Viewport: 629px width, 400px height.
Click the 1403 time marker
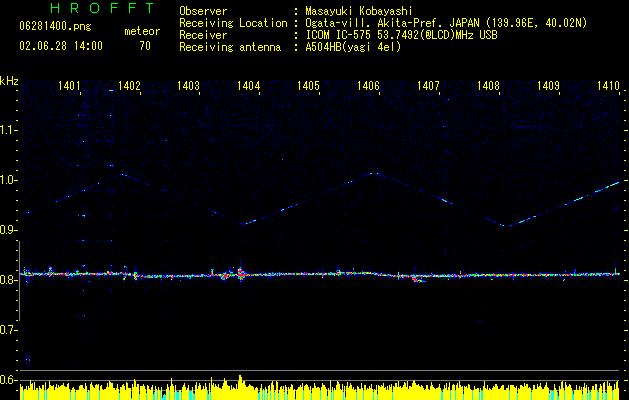[x=189, y=86]
